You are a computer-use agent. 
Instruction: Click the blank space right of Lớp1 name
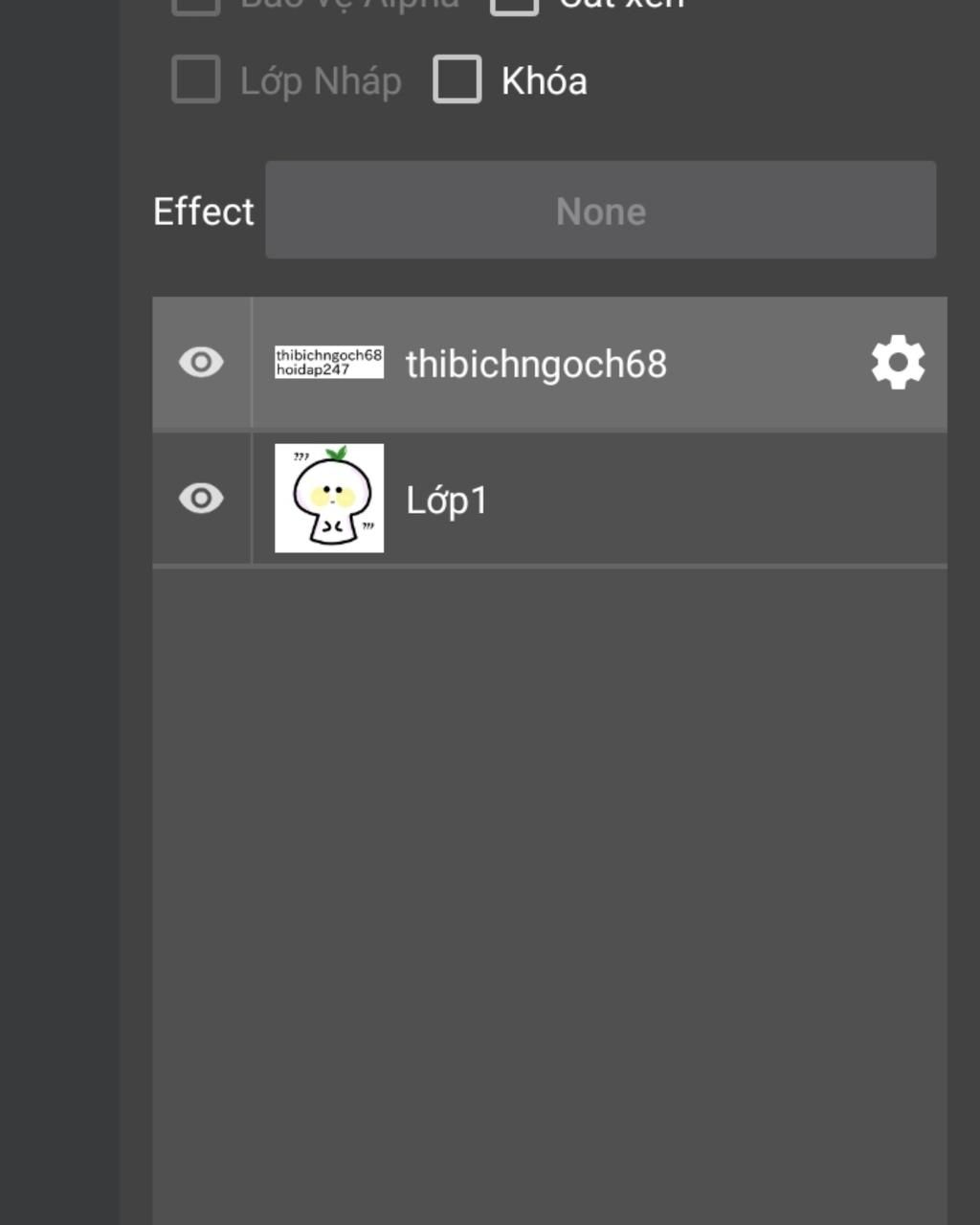[x=718, y=500]
